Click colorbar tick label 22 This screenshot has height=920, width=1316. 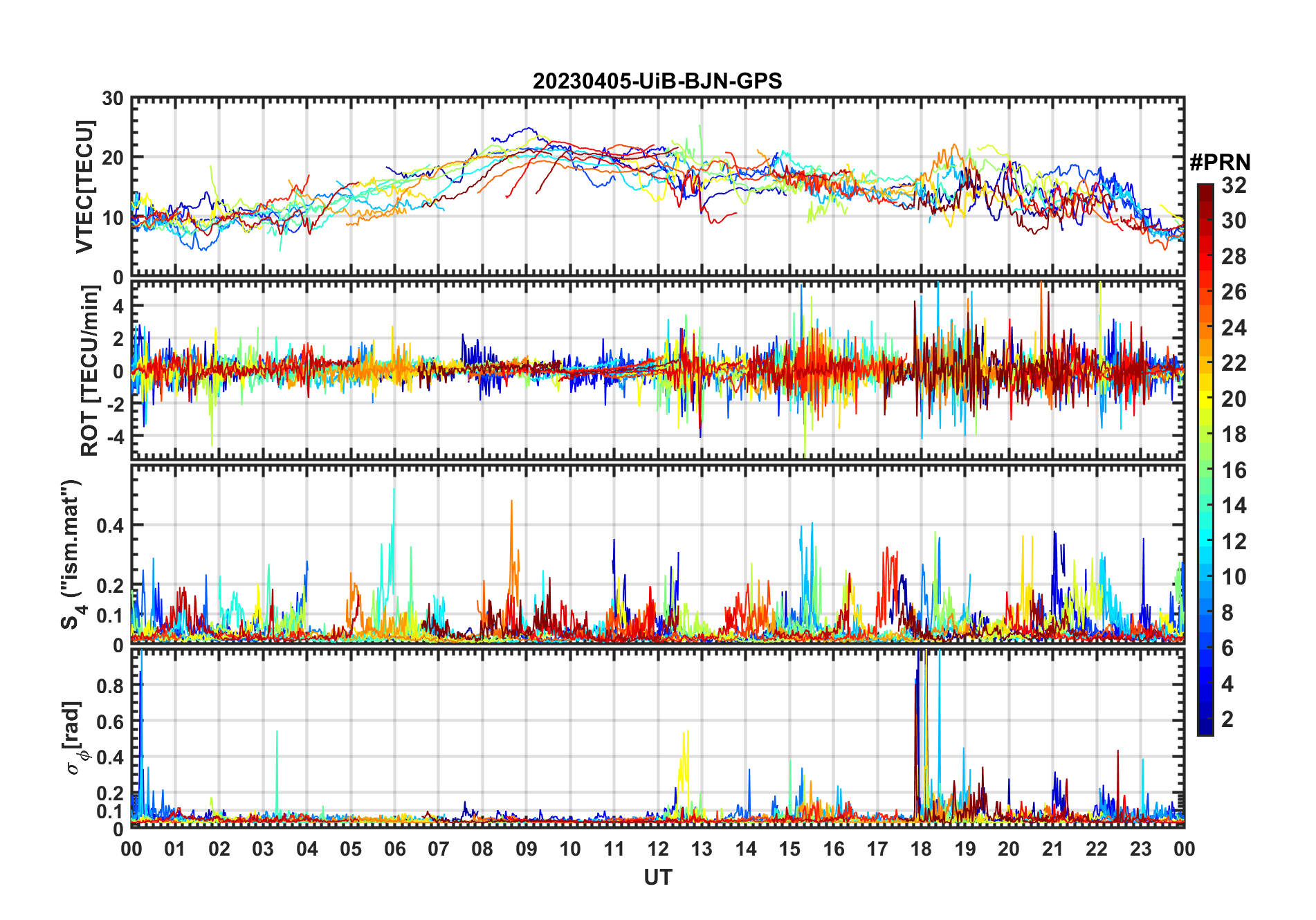point(1234,362)
